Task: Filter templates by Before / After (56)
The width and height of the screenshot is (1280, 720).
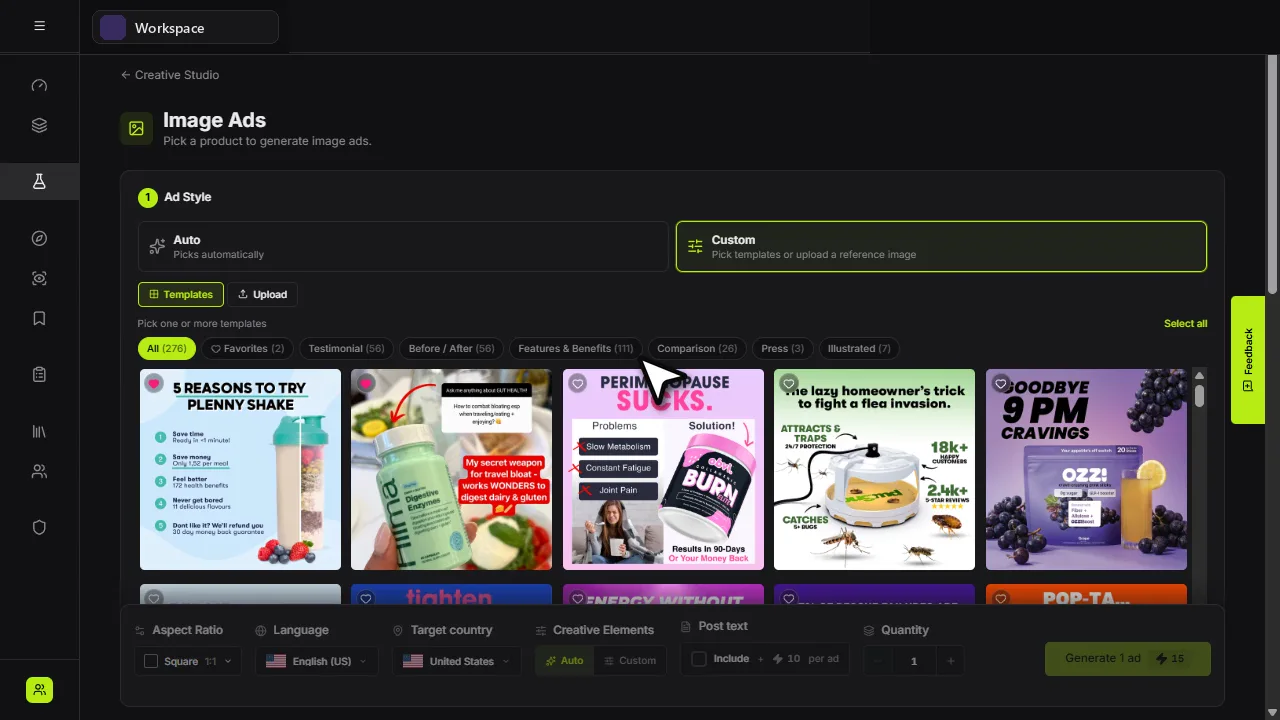Action: 451,348
